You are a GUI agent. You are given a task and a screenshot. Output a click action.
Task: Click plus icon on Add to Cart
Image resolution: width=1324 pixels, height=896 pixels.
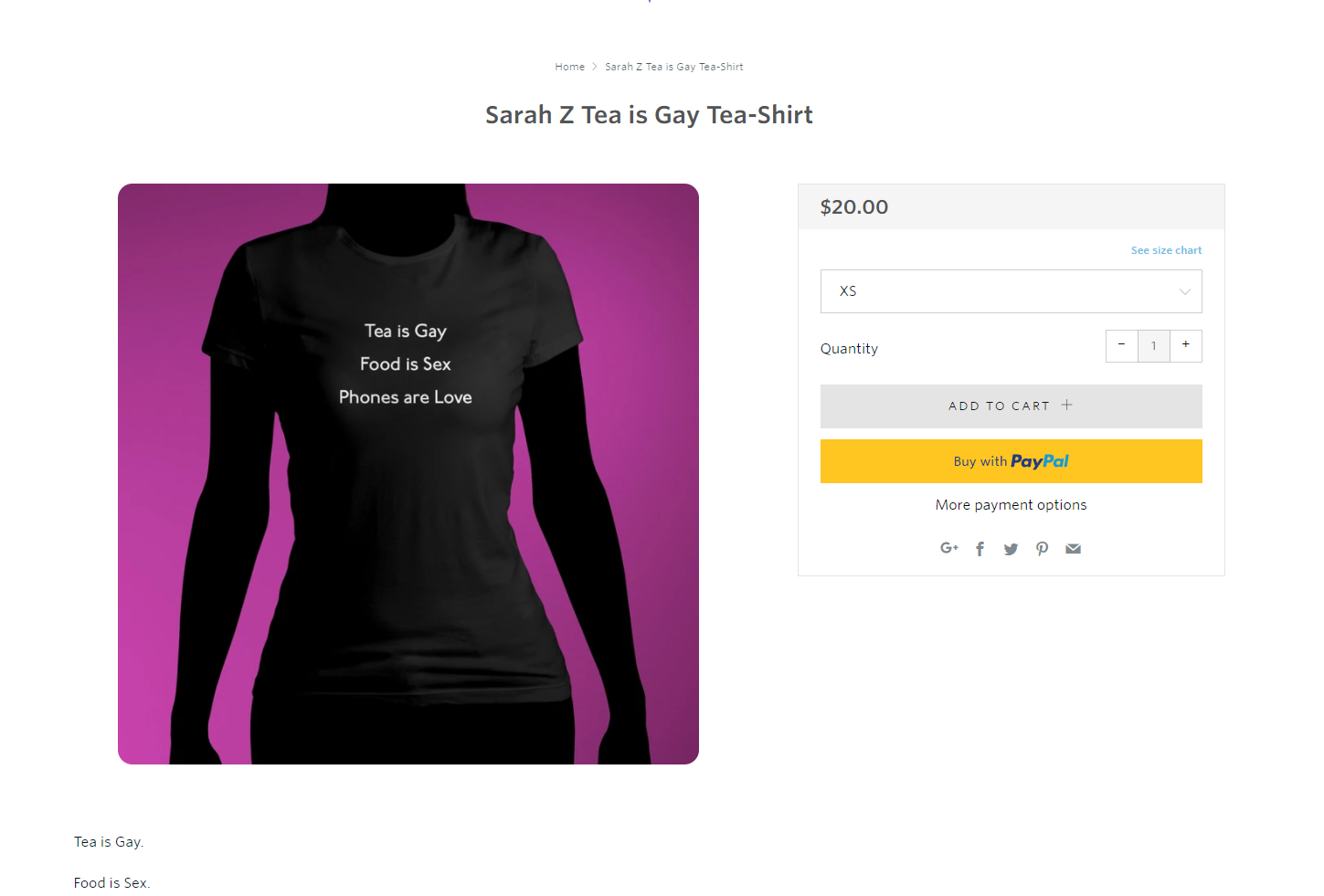click(1066, 405)
